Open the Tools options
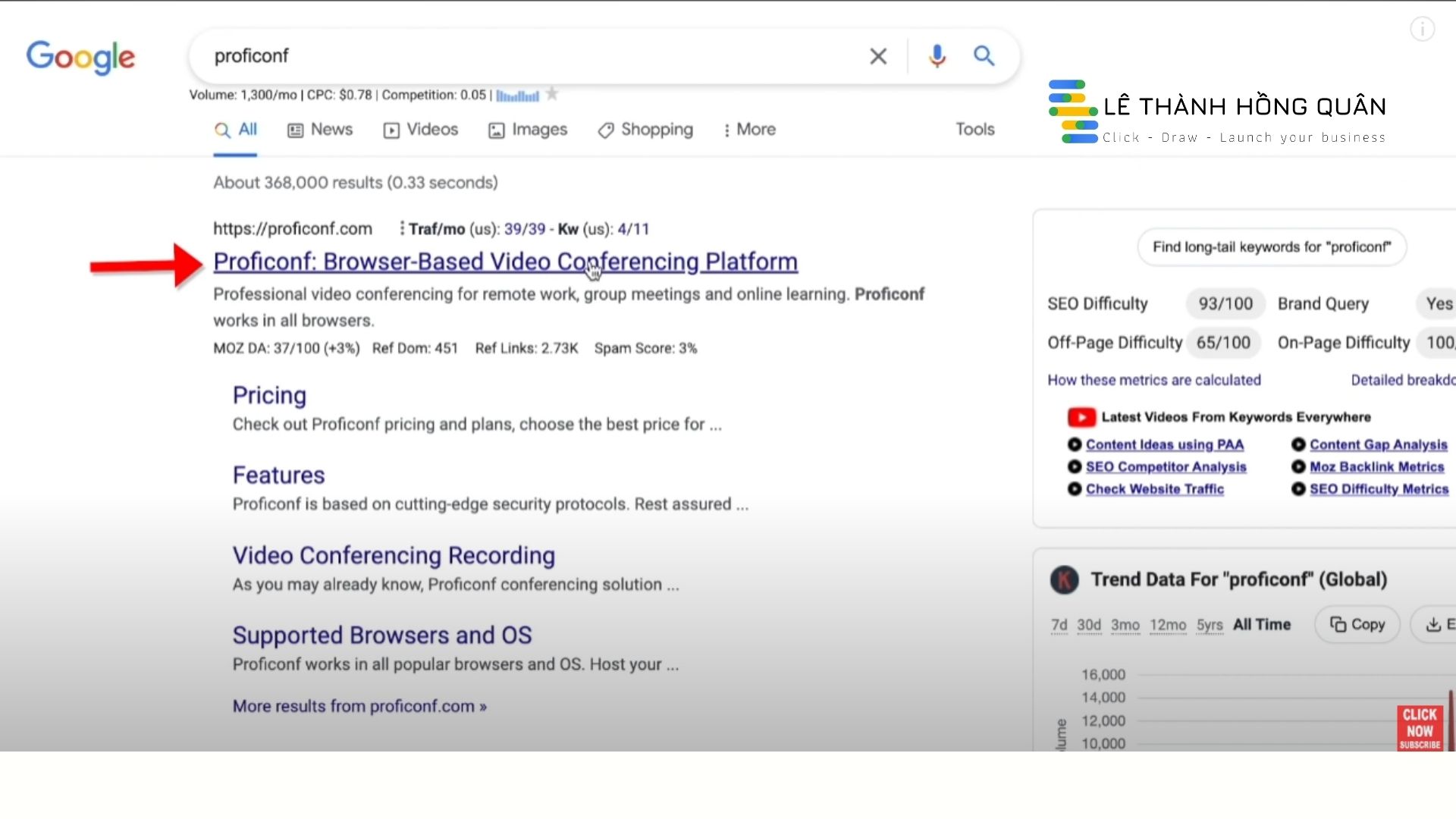Screen dimensions: 1456x819 (x=974, y=130)
